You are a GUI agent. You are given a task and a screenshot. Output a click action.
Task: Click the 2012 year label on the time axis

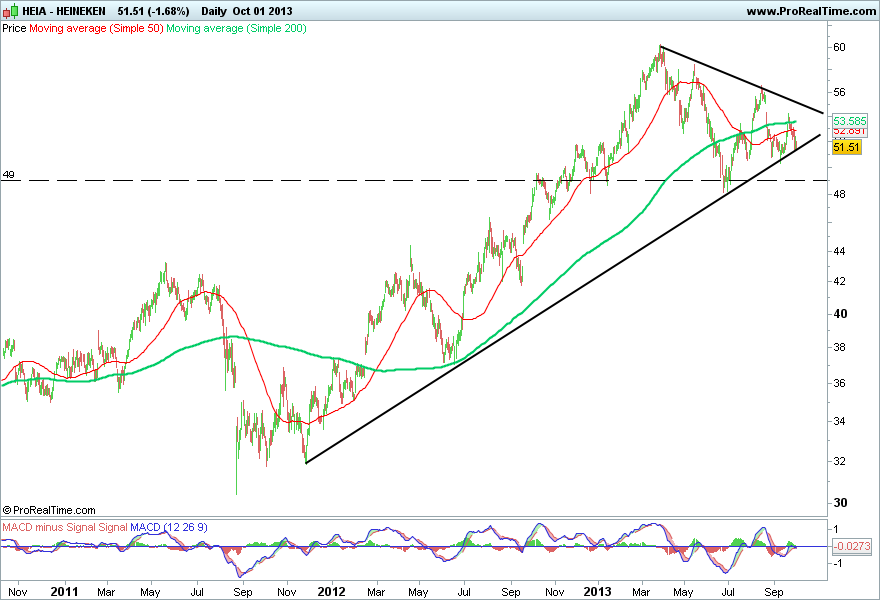tap(331, 592)
